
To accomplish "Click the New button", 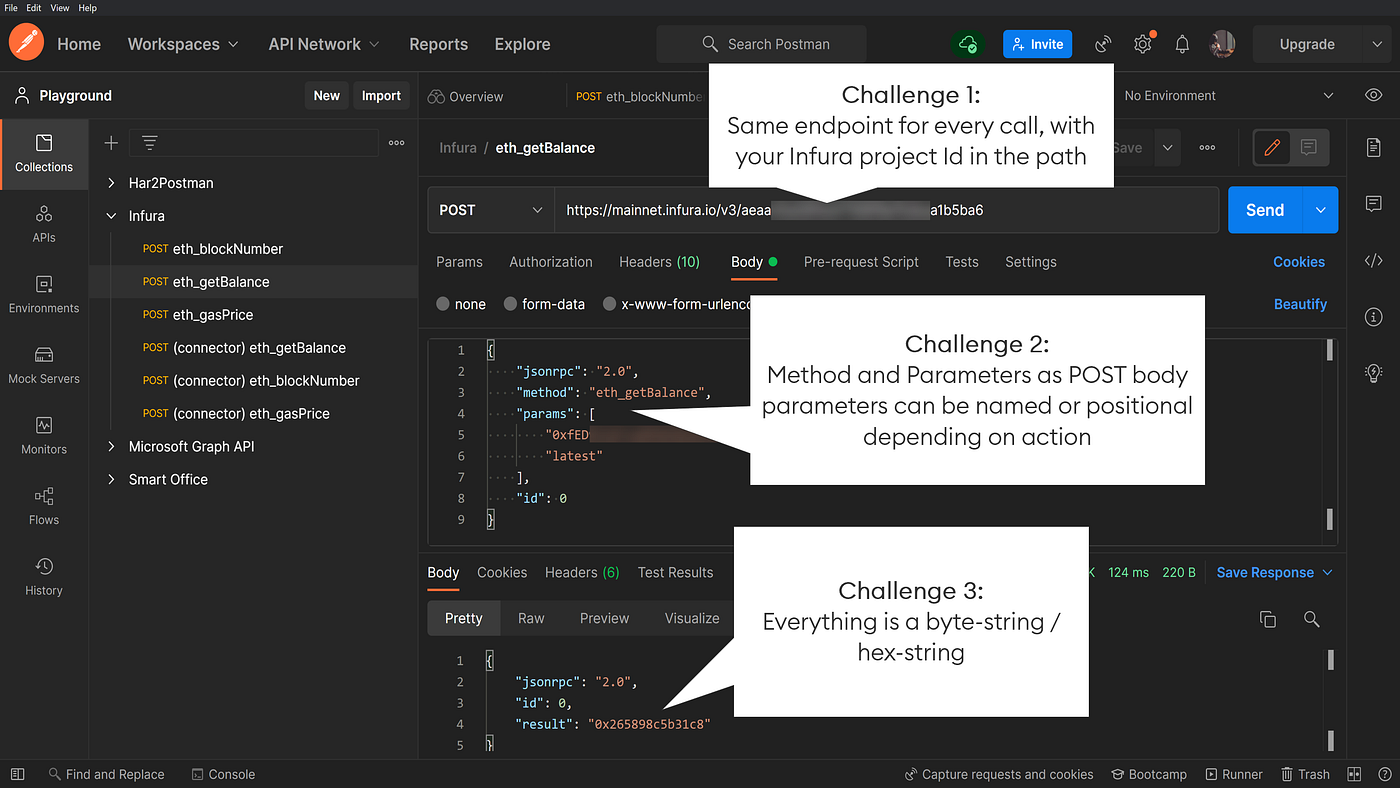I will pyautogui.click(x=327, y=96).
